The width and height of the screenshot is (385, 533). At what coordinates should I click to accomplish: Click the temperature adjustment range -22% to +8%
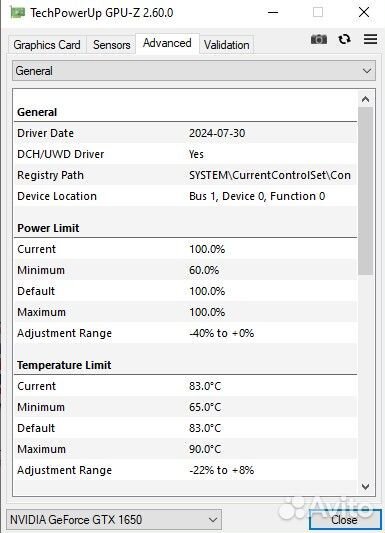click(222, 470)
